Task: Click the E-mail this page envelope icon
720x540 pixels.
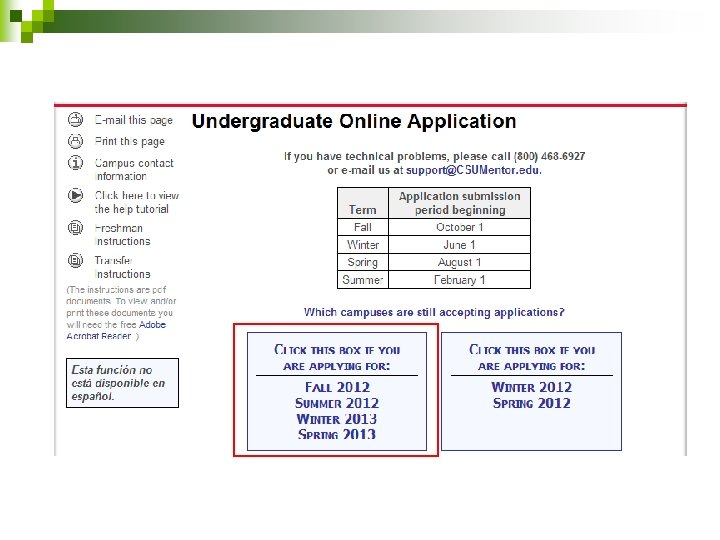Action: point(75,120)
